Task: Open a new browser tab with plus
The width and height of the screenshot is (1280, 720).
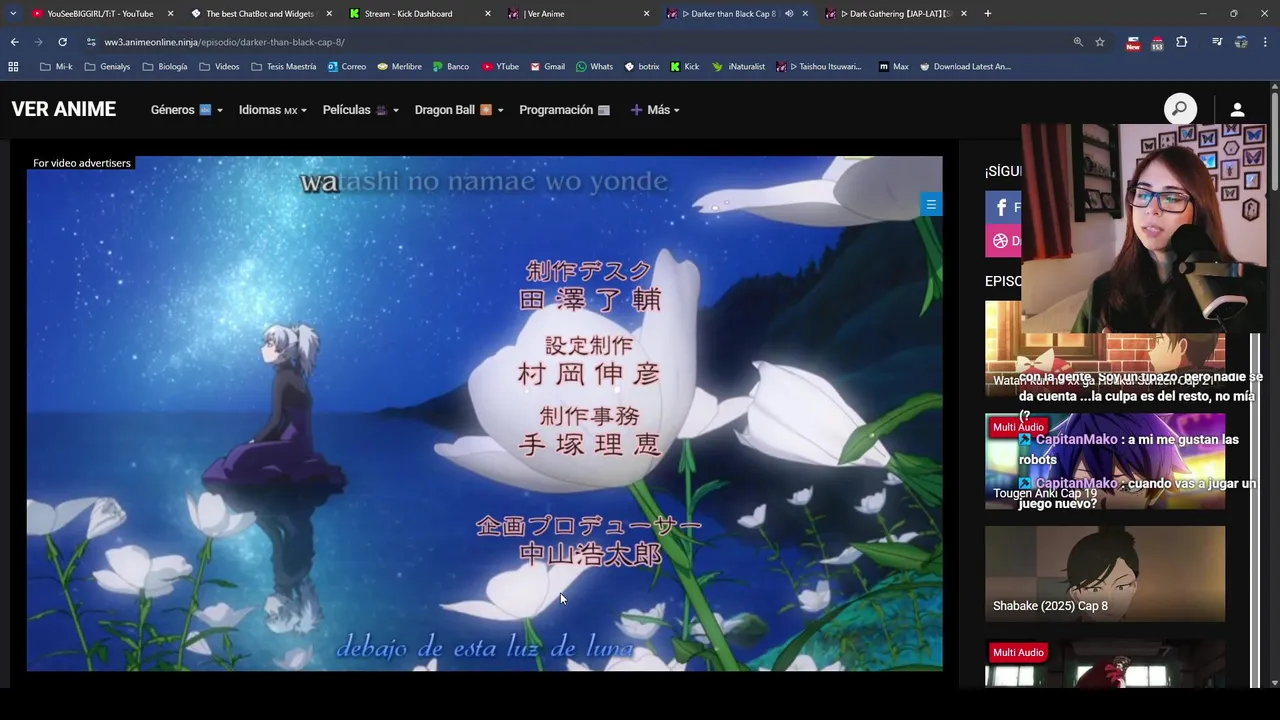Action: 987,14
